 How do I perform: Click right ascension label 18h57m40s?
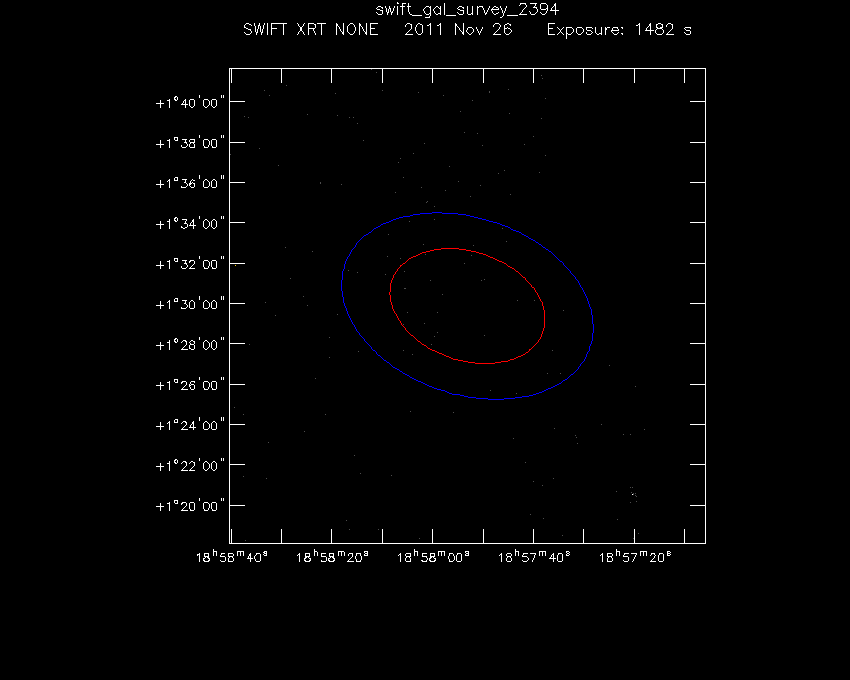coord(534,557)
